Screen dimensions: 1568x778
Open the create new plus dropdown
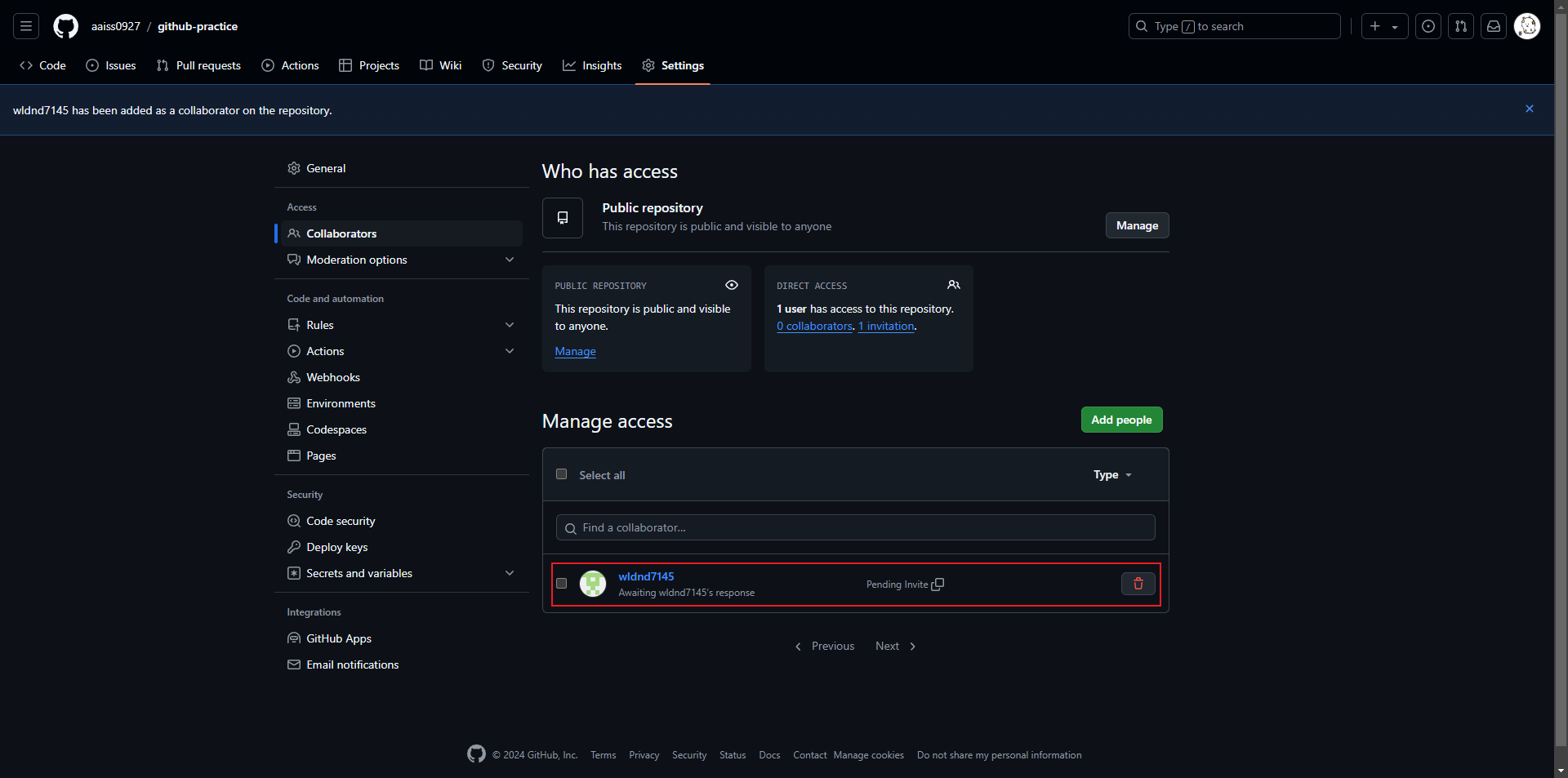click(1384, 26)
